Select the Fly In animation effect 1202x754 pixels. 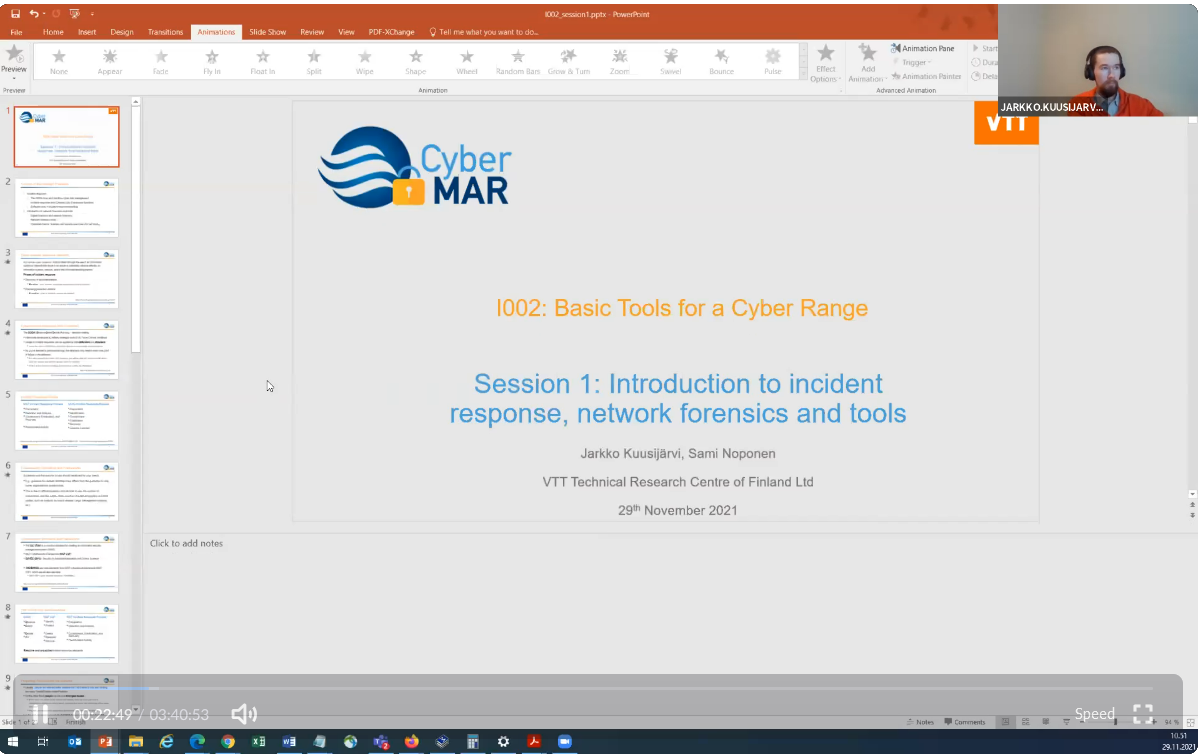pos(212,61)
